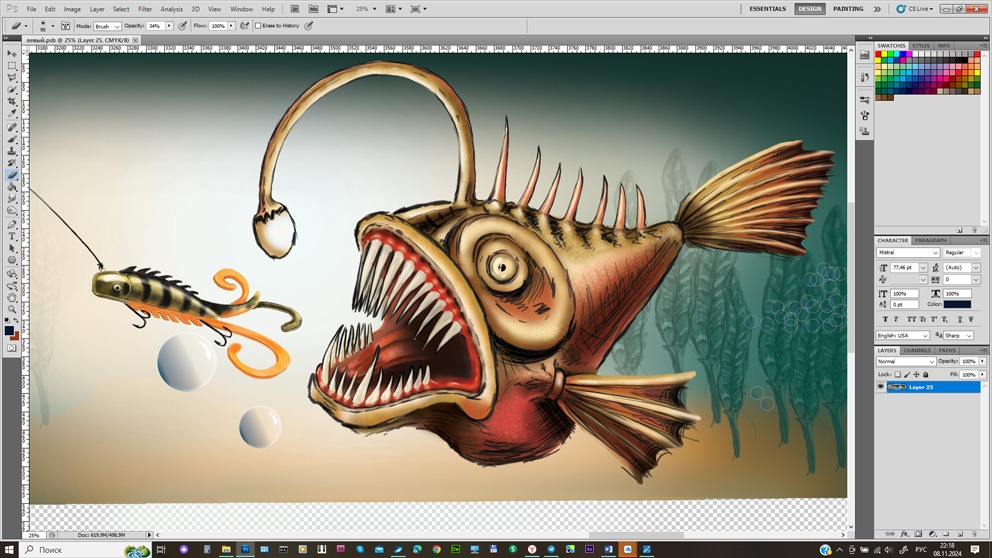Open the Filter menu

145,9
